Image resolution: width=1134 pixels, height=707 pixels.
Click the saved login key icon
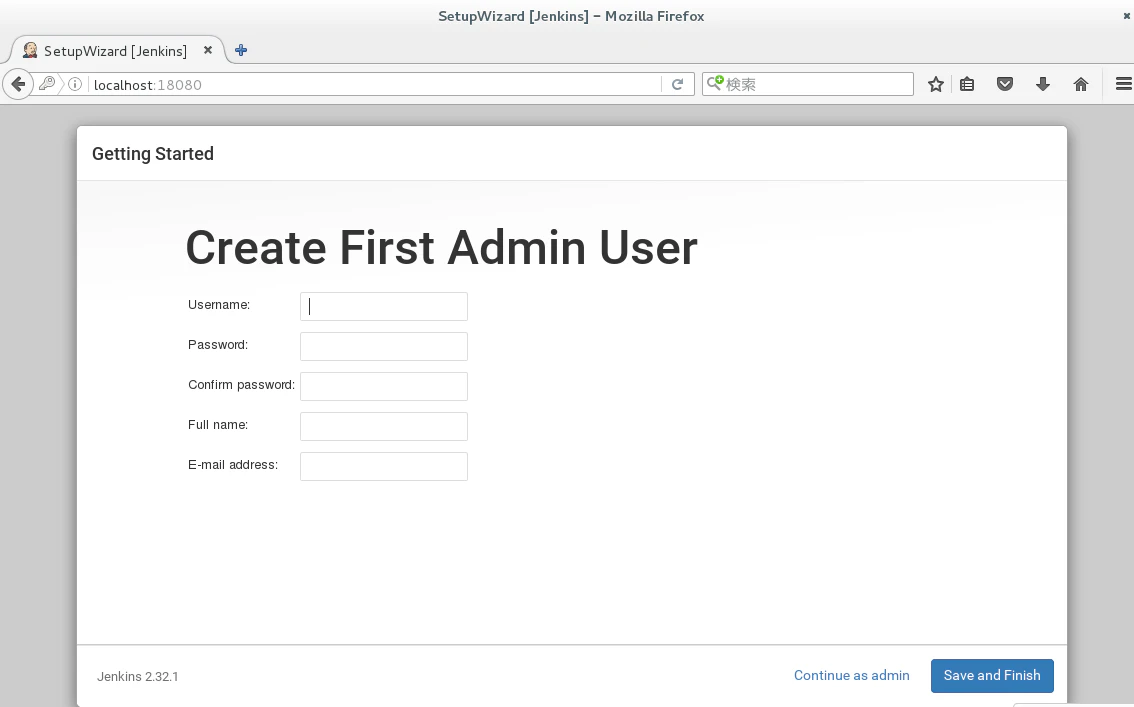point(47,83)
